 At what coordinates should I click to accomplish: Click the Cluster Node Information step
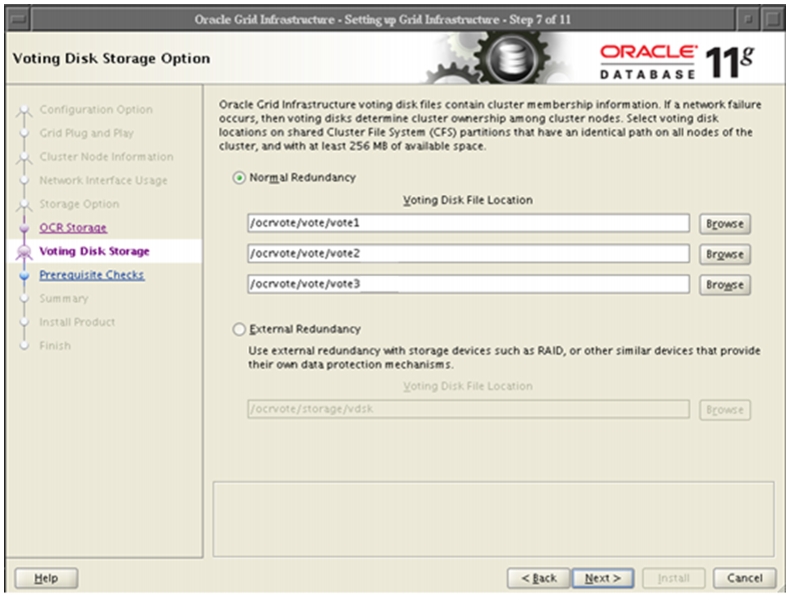107,157
